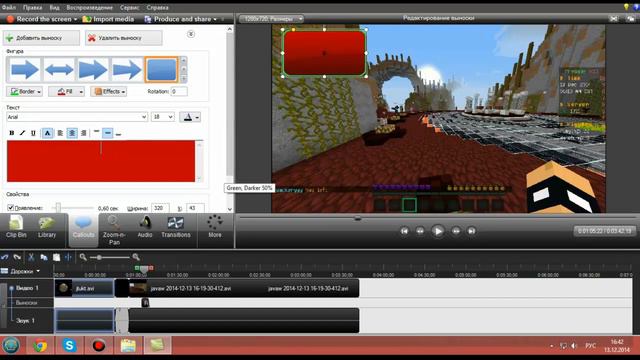Copy the timeline selection
The image size is (640, 360).
tap(44, 257)
